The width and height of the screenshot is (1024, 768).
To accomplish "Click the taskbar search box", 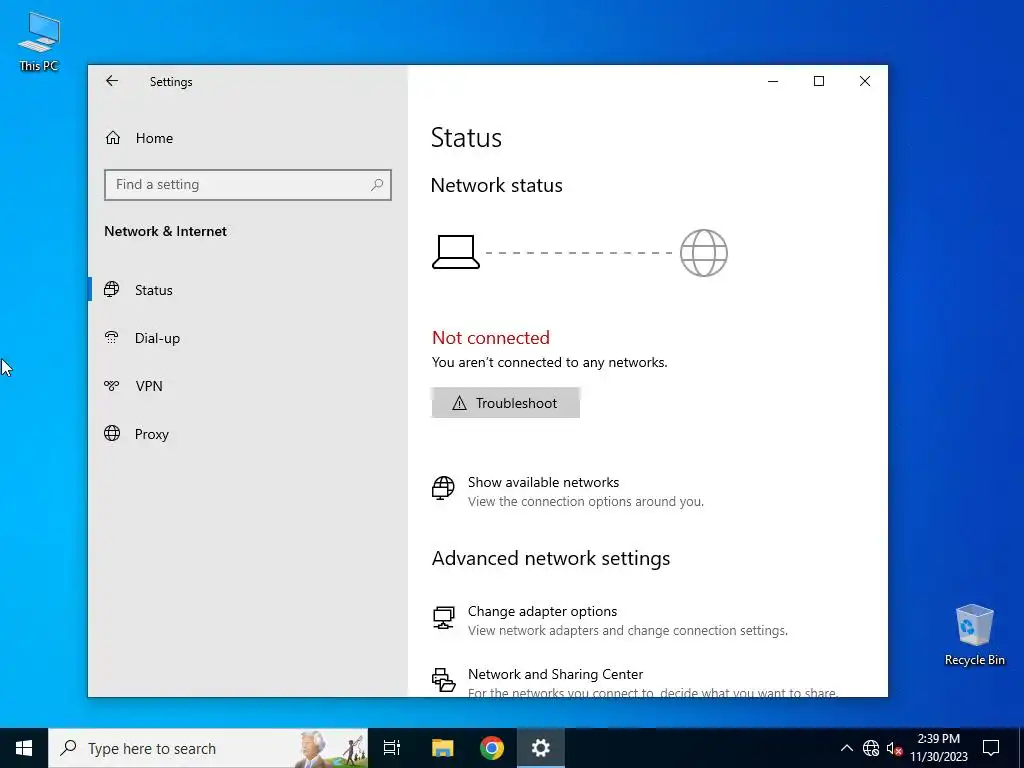I will [x=208, y=748].
